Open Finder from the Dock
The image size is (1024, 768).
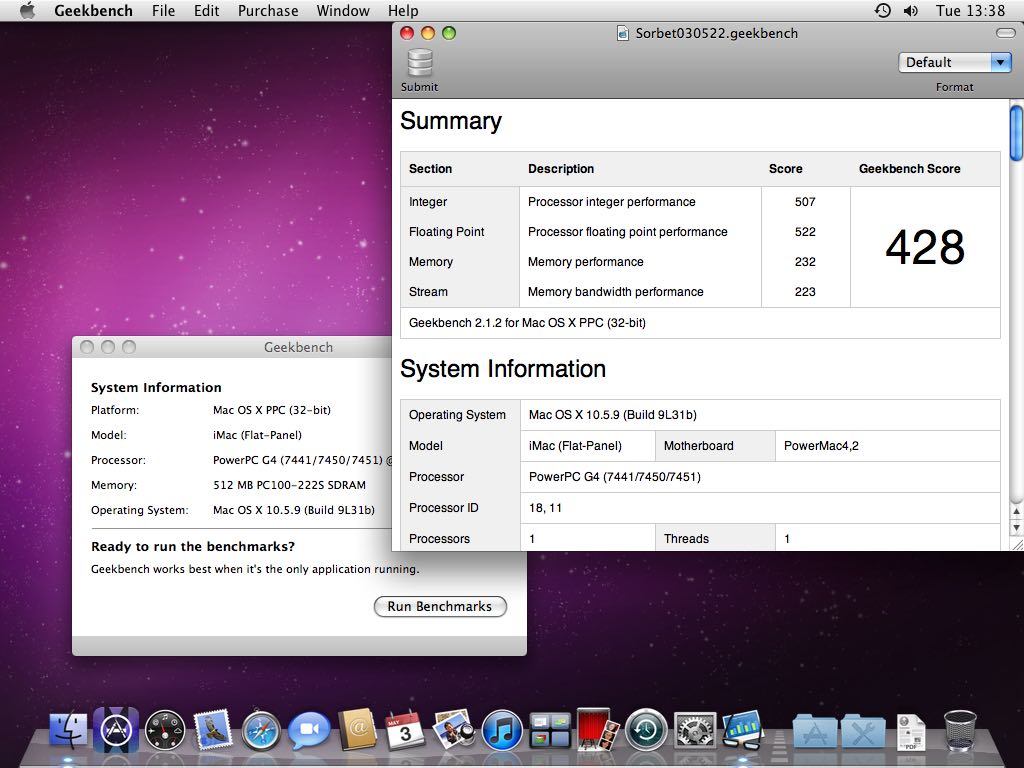coord(68,729)
